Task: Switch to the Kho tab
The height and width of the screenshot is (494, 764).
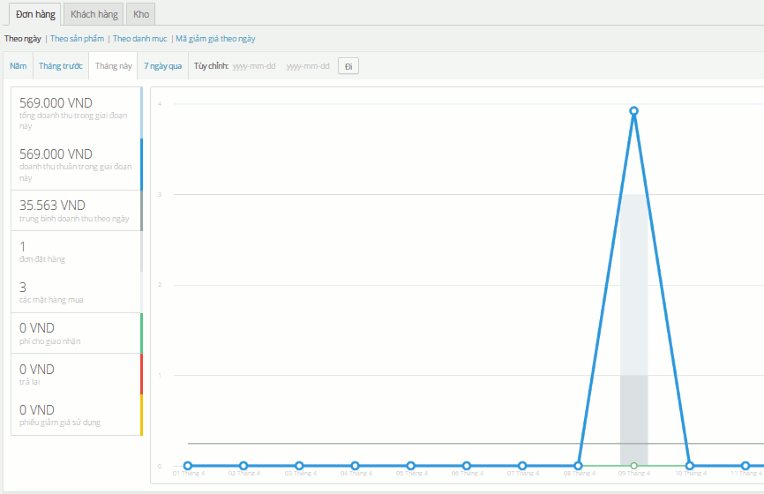Action: pos(141,14)
